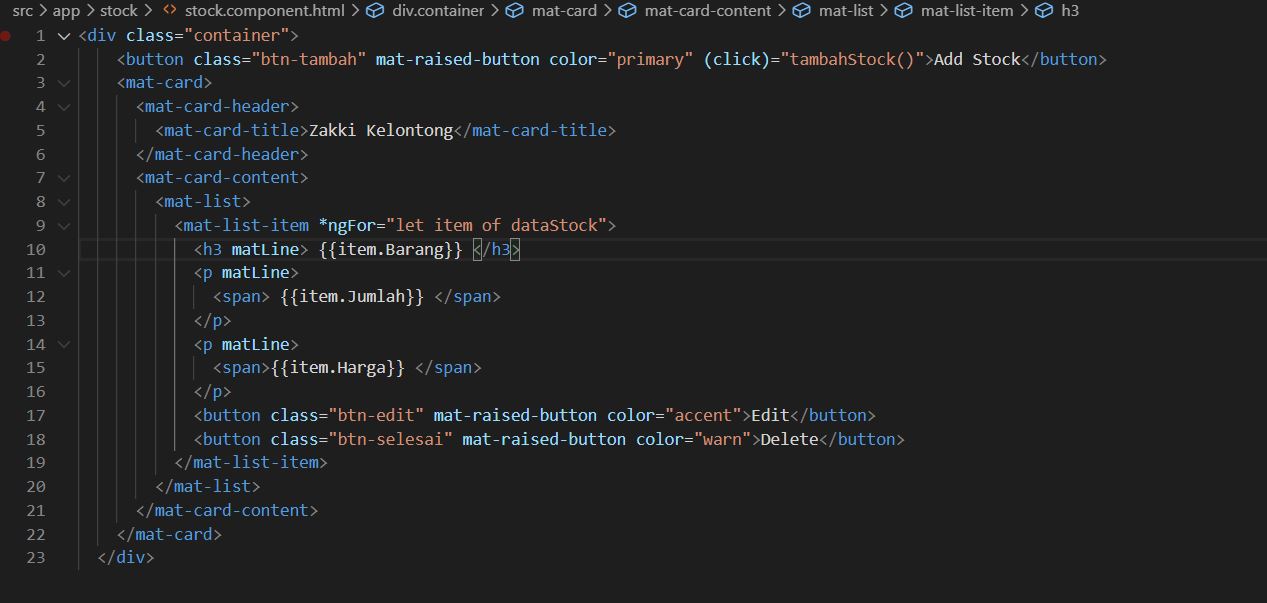The width and height of the screenshot is (1267, 603).
Task: Click the "btn-tambah" class value
Action: [308, 59]
